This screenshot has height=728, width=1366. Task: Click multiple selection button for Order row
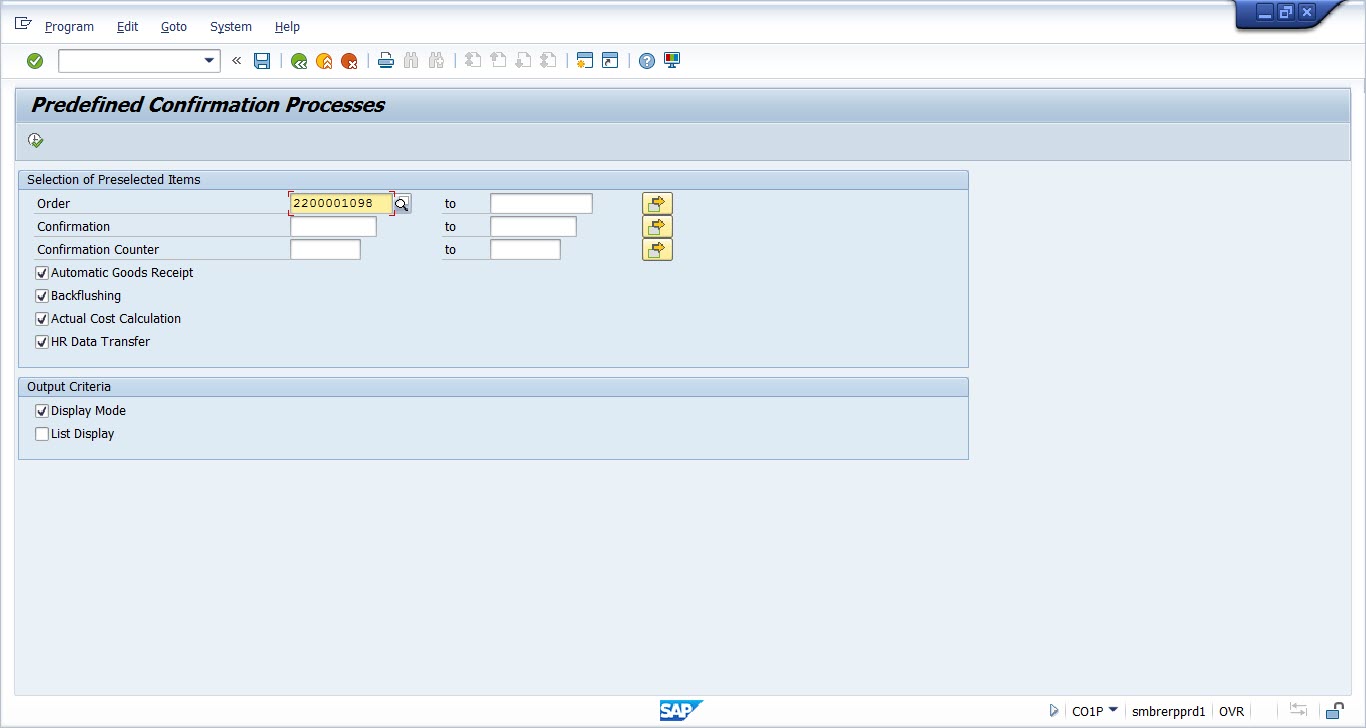(657, 204)
